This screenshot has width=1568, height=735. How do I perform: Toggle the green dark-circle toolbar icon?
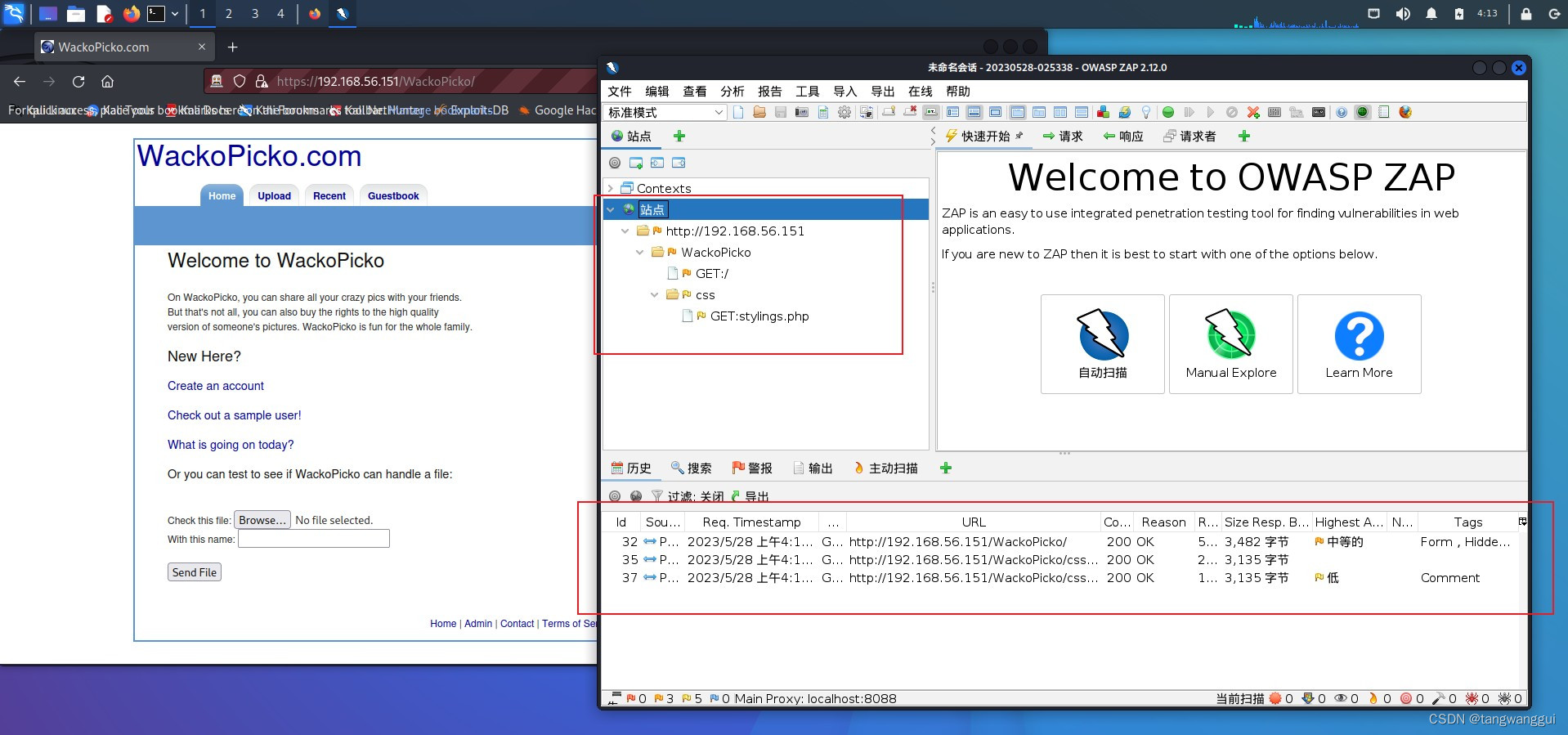point(1363,112)
